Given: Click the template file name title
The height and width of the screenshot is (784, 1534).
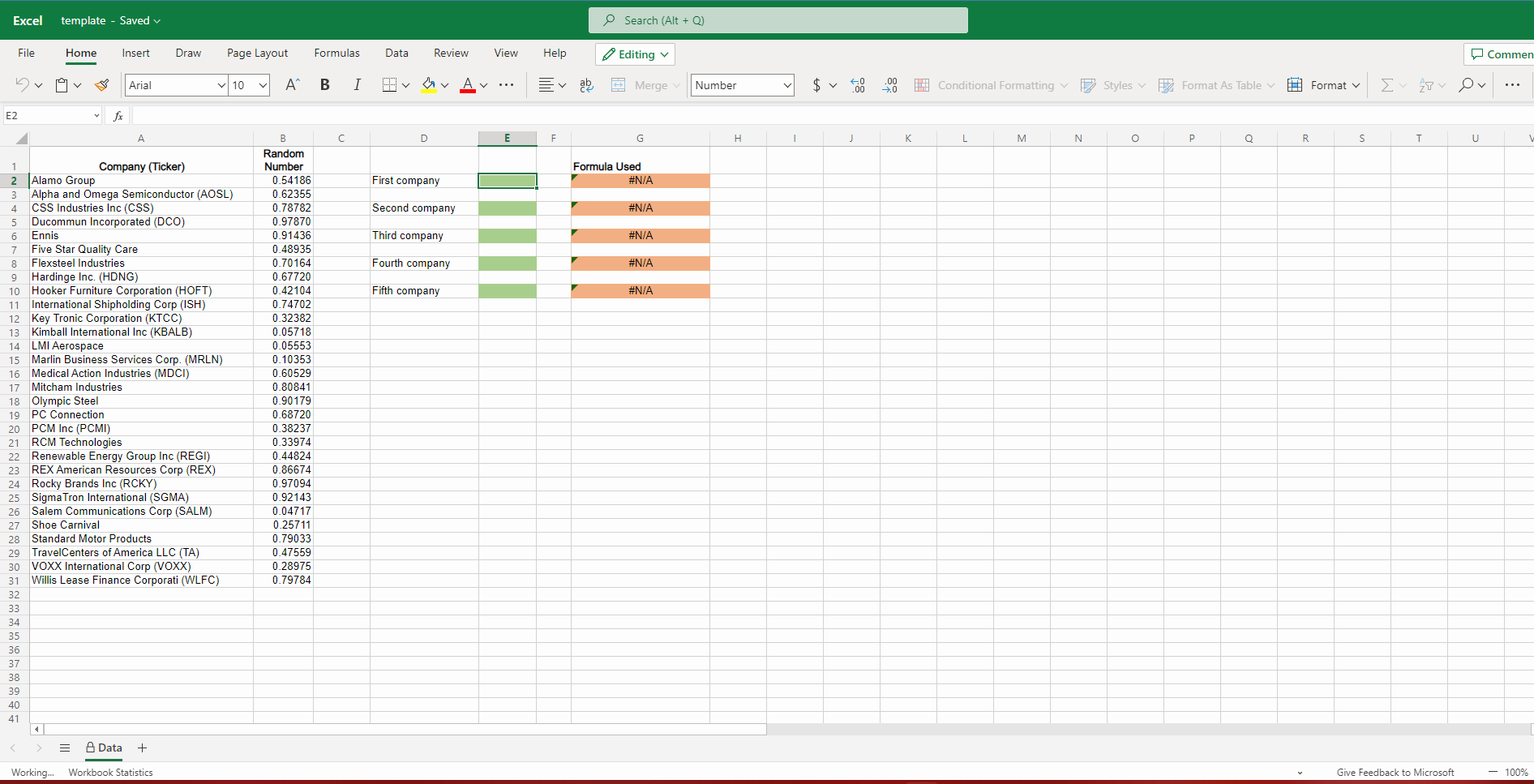Looking at the screenshot, I should coord(84,20).
